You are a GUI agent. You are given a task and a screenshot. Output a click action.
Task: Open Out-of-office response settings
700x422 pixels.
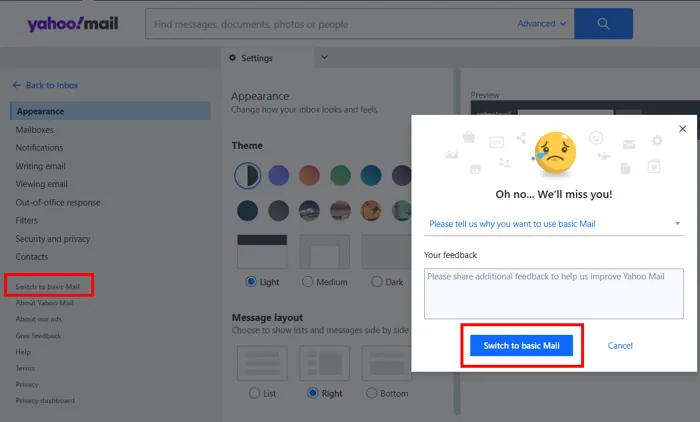pyautogui.click(x=58, y=202)
